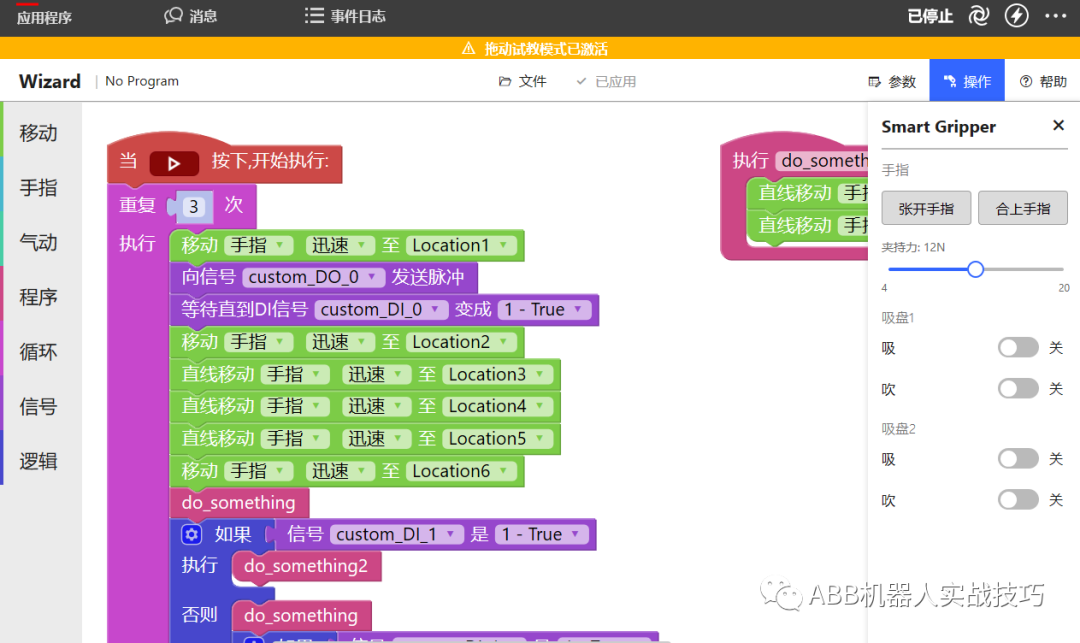Image resolution: width=1080 pixels, height=643 pixels.
Task: Open Location4 dropdown
Action: 497,407
